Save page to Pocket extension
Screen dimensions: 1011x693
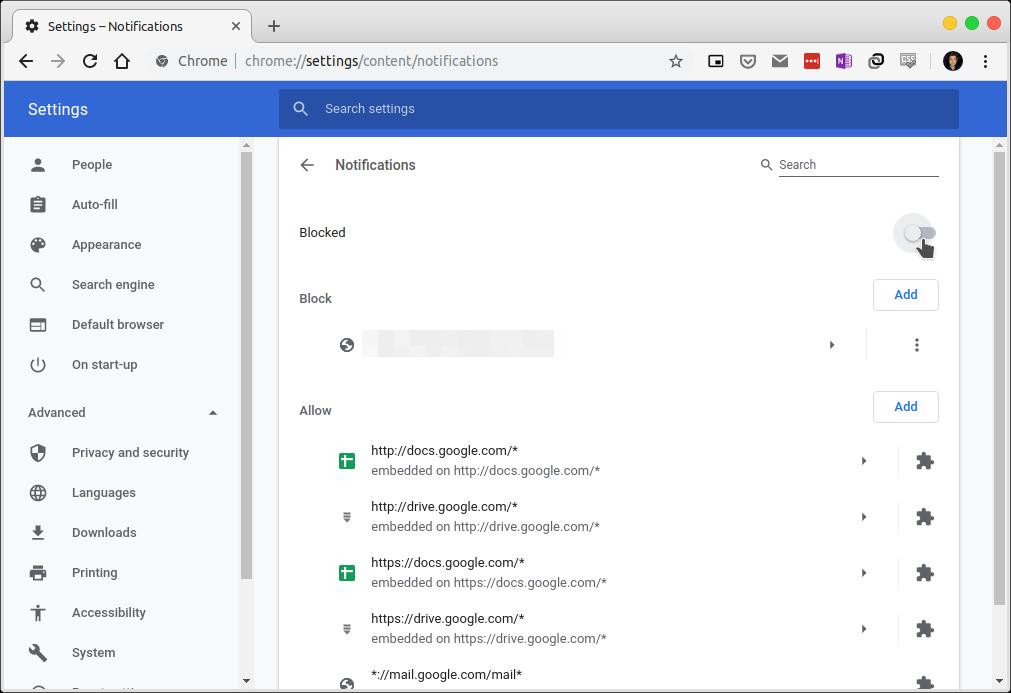[748, 61]
